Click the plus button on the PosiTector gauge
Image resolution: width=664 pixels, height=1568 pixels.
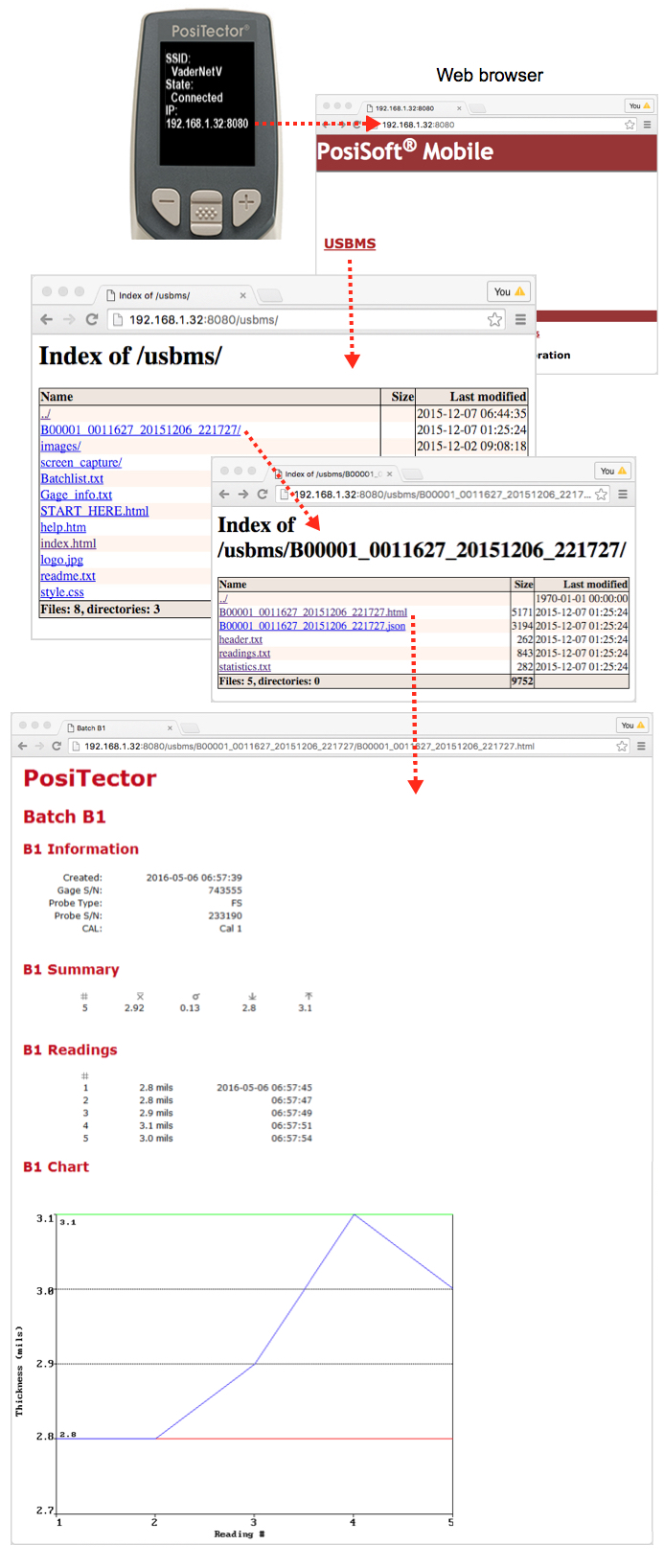tap(246, 205)
